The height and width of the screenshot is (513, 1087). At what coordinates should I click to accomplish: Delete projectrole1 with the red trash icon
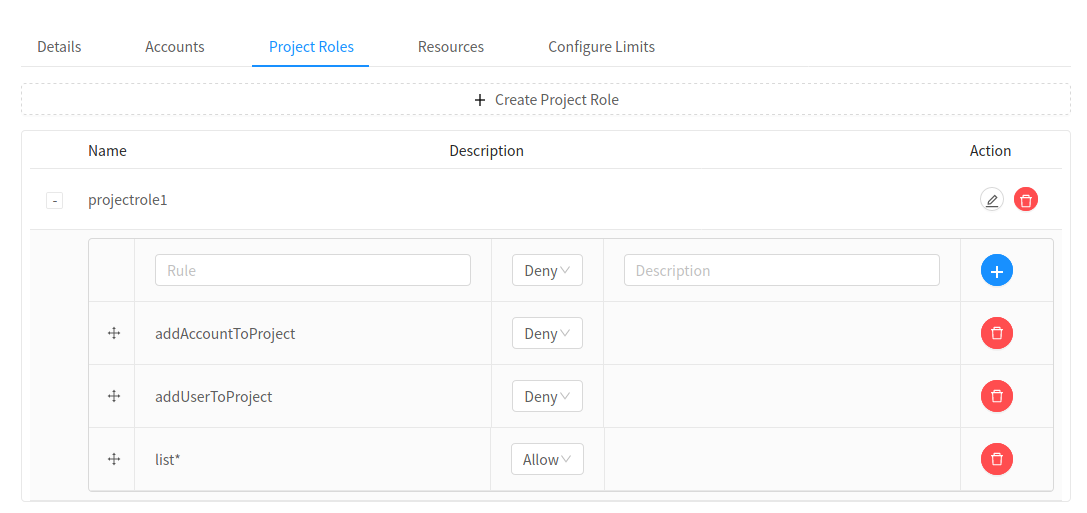(1026, 200)
